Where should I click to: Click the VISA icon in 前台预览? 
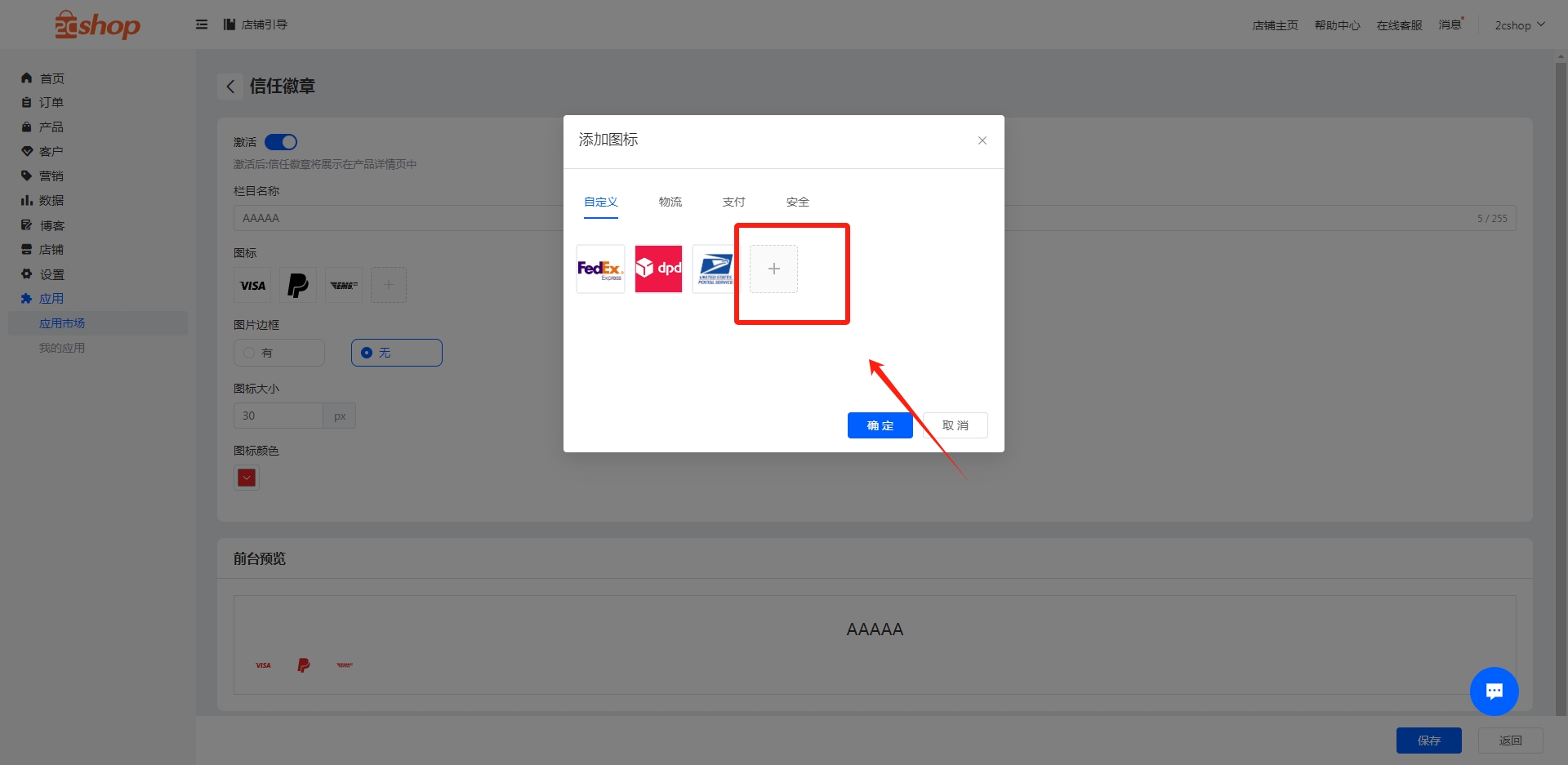point(263,665)
